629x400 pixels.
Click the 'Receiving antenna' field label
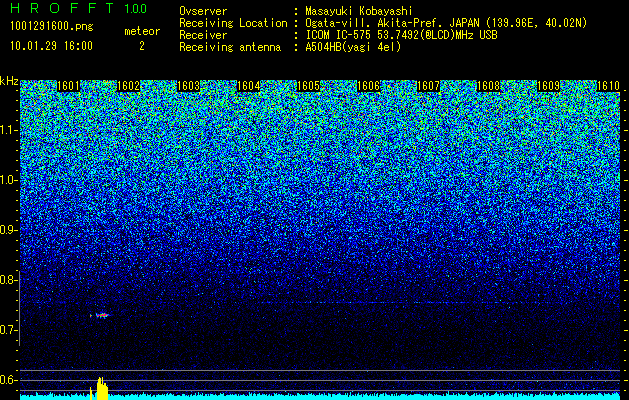(x=230, y=47)
